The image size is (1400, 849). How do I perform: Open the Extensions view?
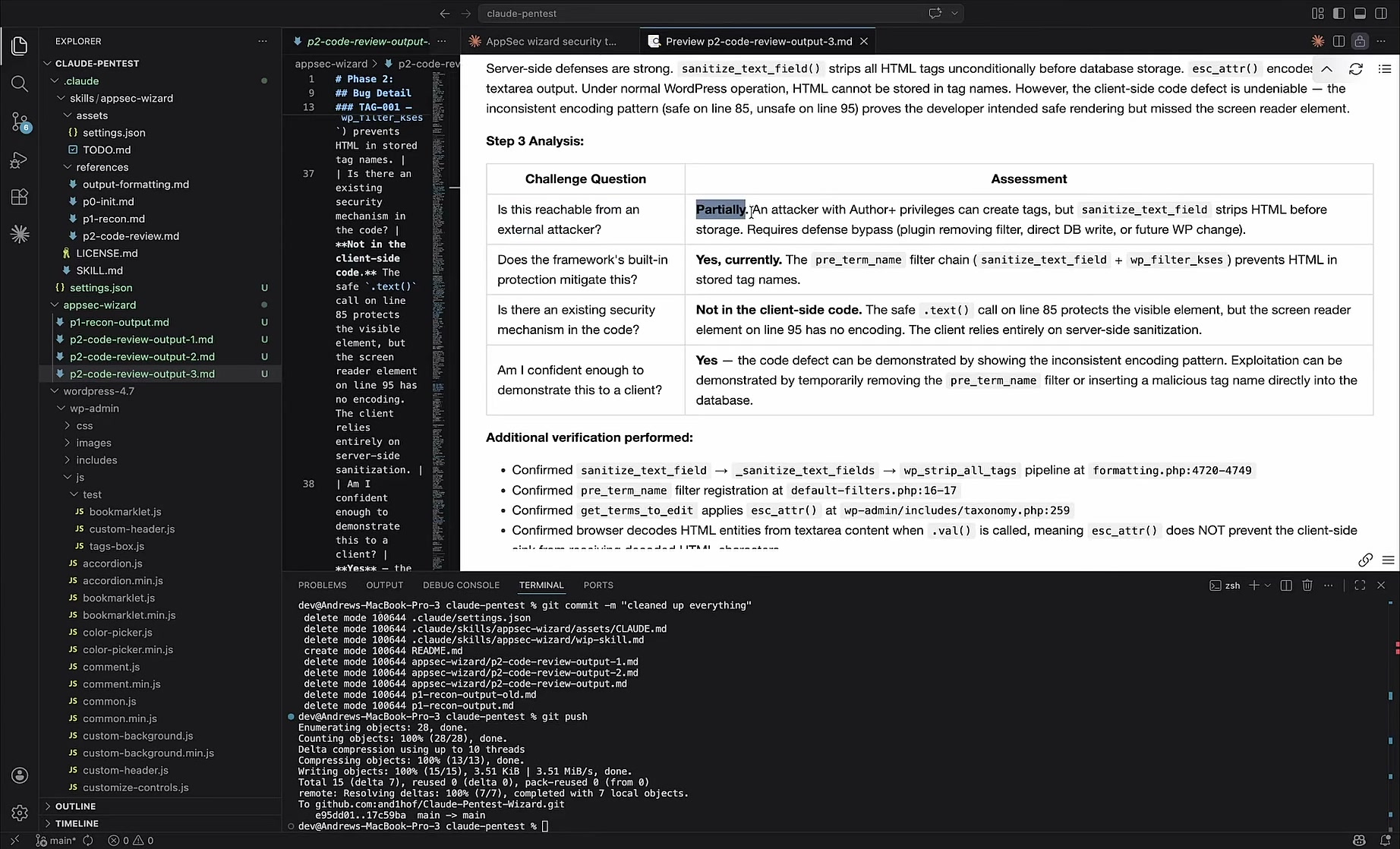tap(20, 197)
